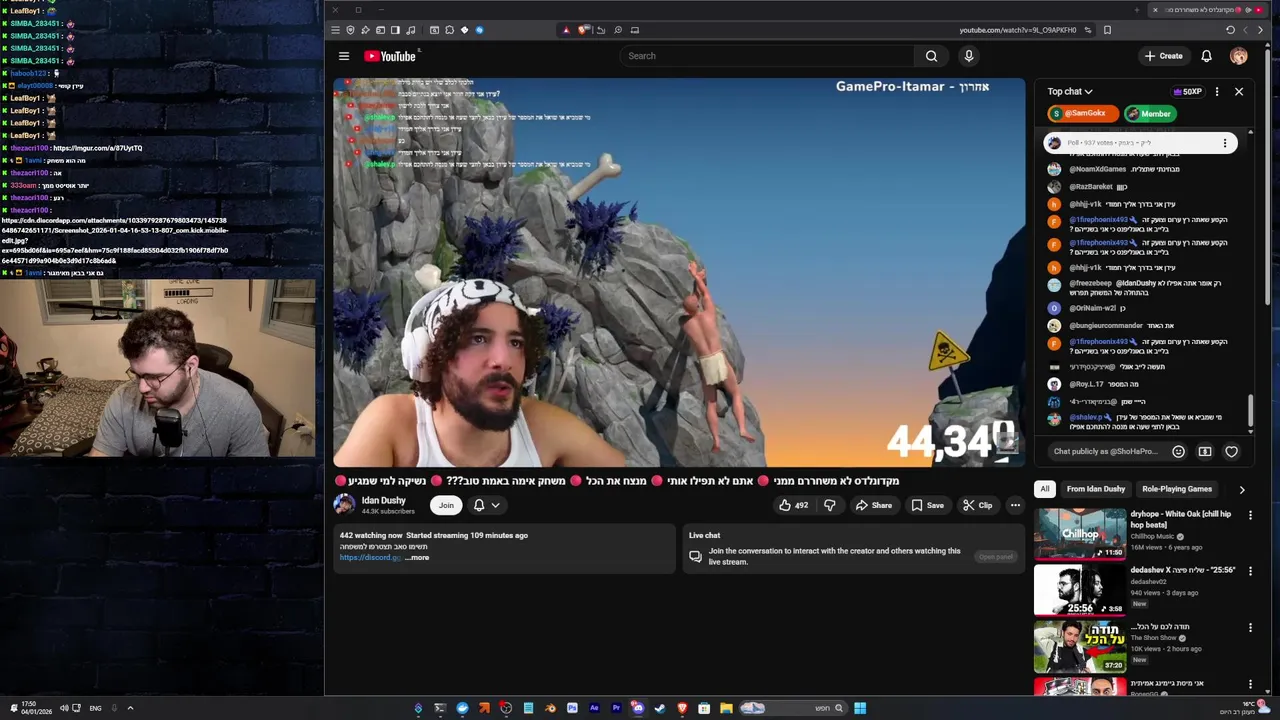Open Brave browser from the taskbar
The height and width of the screenshot is (720, 1280).
pyautogui.click(x=682, y=708)
